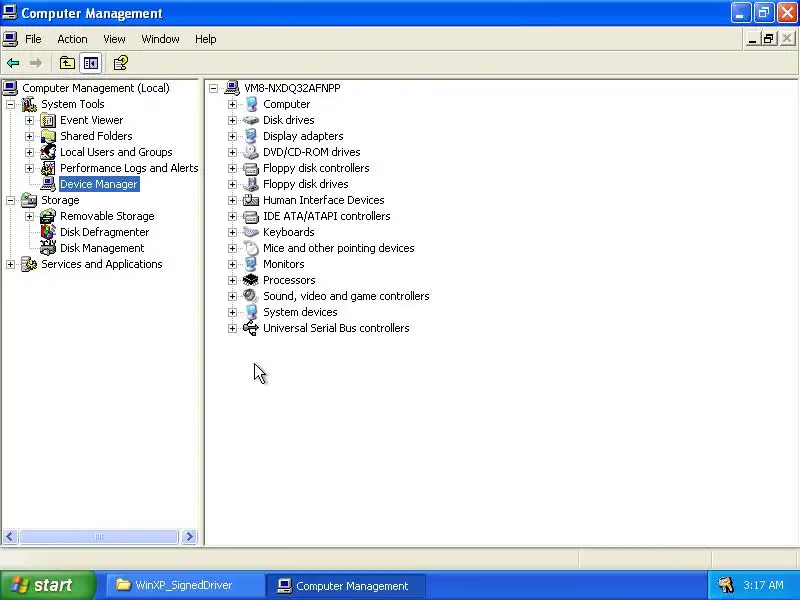
Task: Click the DVD/CD-ROM drives disc icon
Action: (251, 152)
